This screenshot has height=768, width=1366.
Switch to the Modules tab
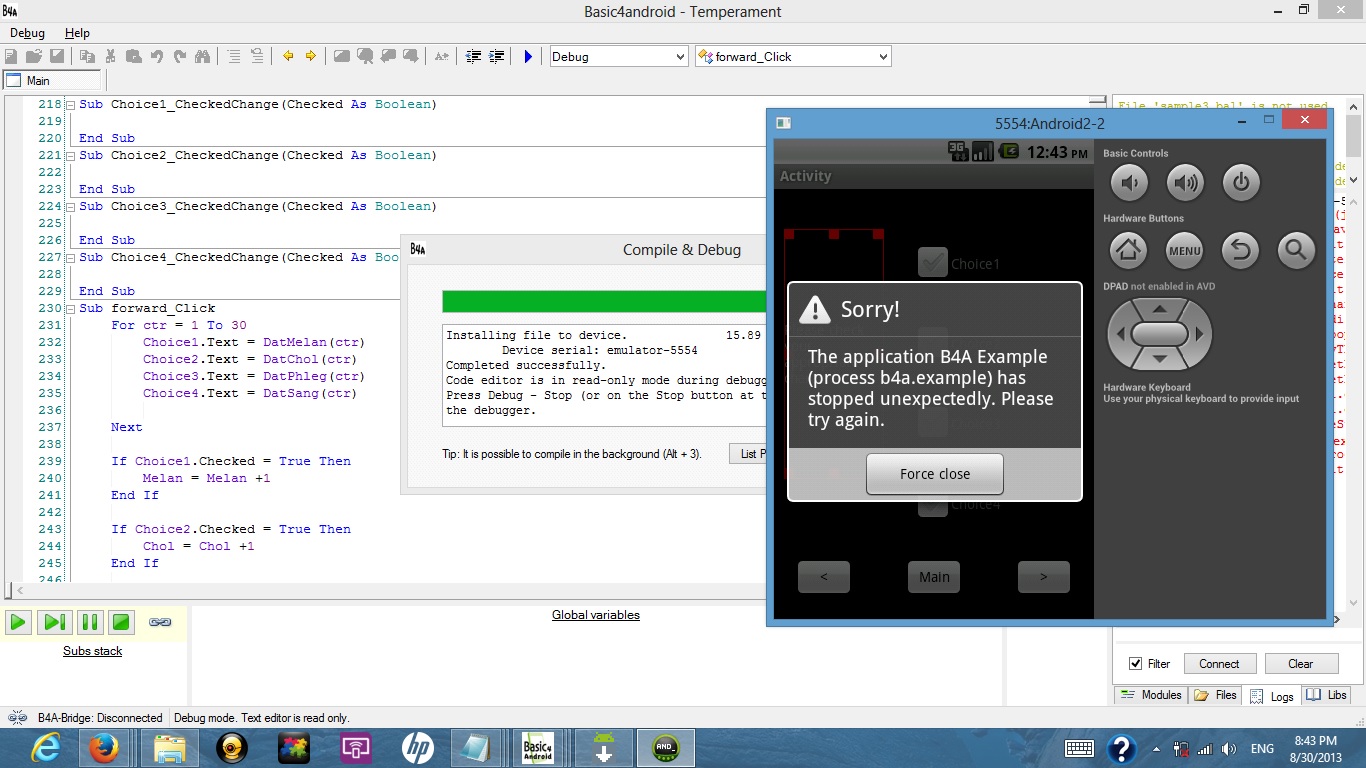[x=1150, y=695]
